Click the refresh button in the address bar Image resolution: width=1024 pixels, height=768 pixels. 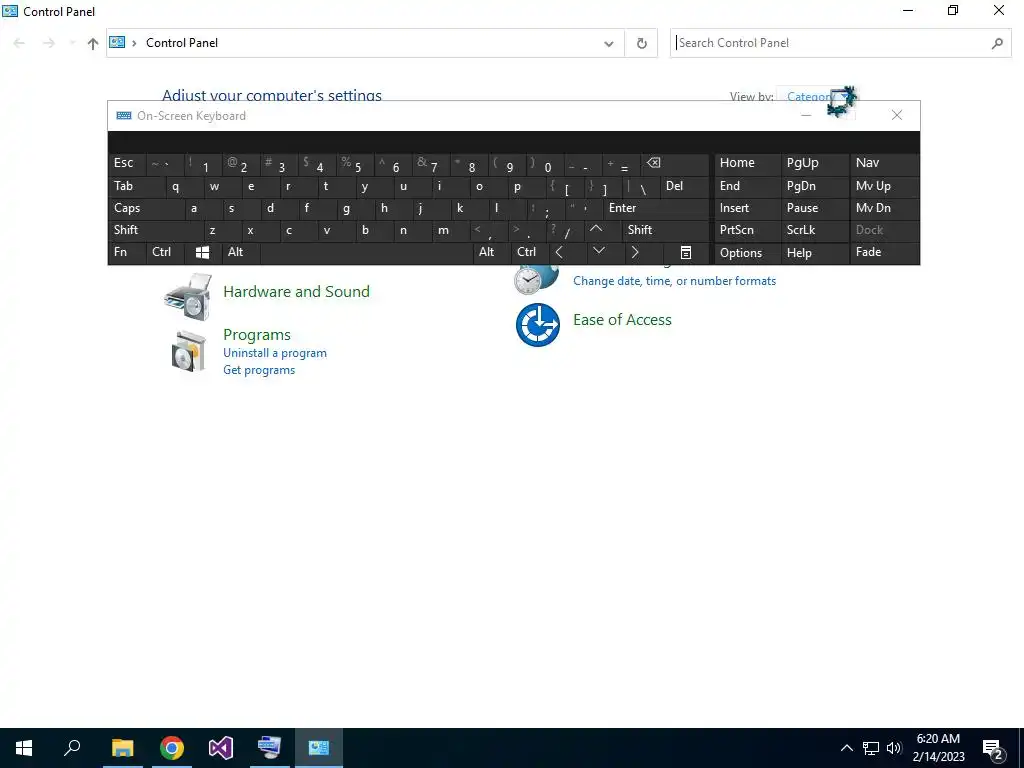[x=641, y=43]
